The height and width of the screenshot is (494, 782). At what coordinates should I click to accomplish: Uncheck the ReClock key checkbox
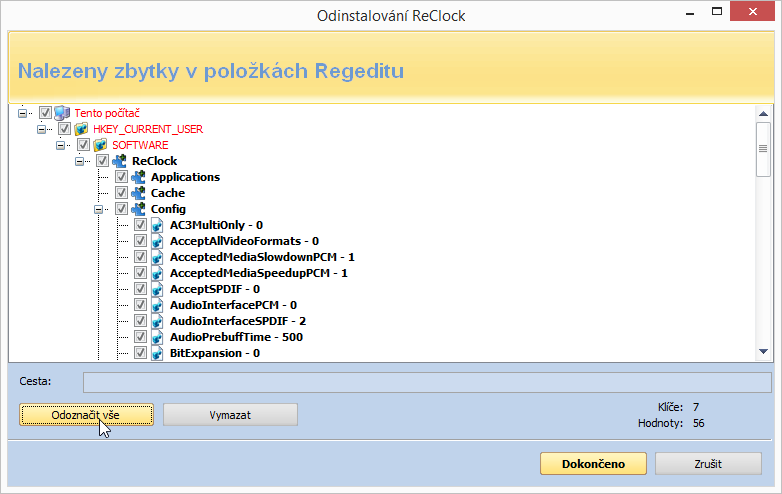(x=102, y=161)
